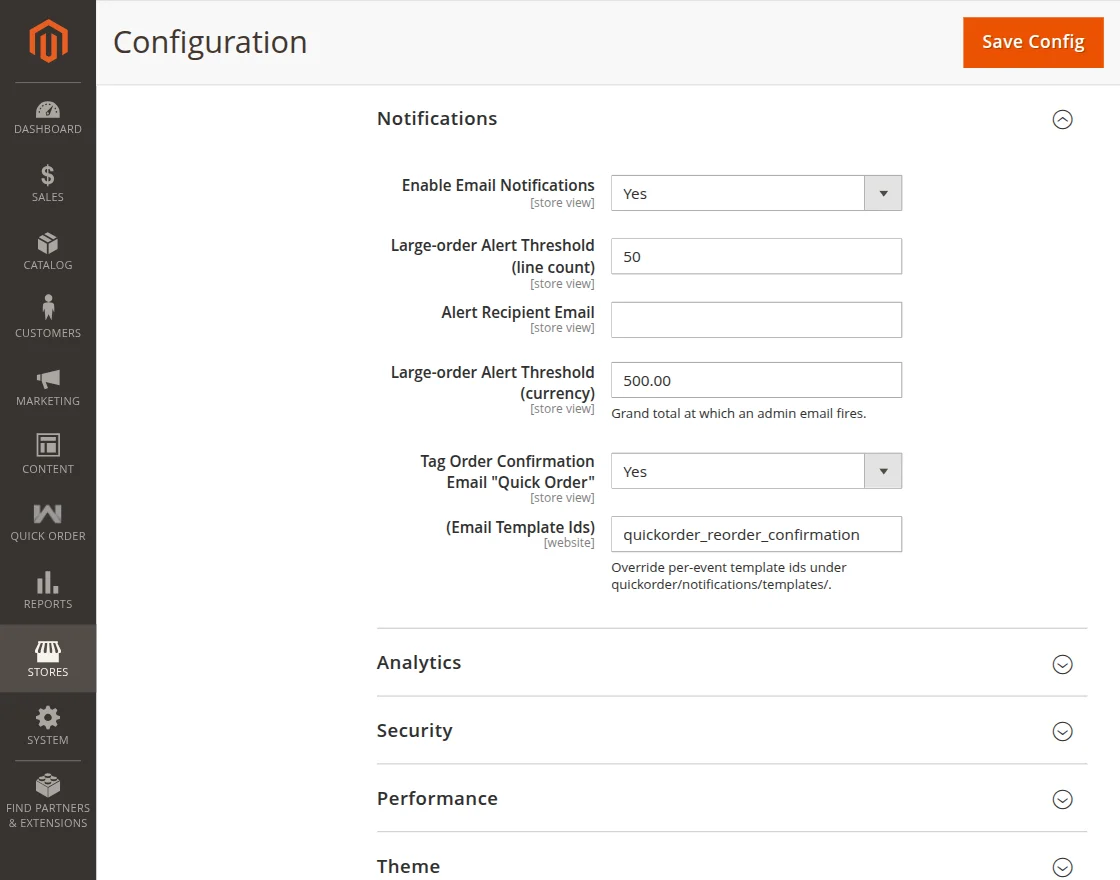Click the Alert Recipient Email field
Viewport: 1120px width, 880px height.
coord(756,319)
